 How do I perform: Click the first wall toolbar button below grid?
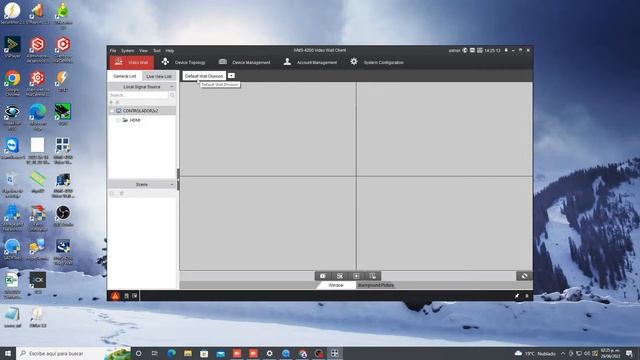click(x=323, y=276)
